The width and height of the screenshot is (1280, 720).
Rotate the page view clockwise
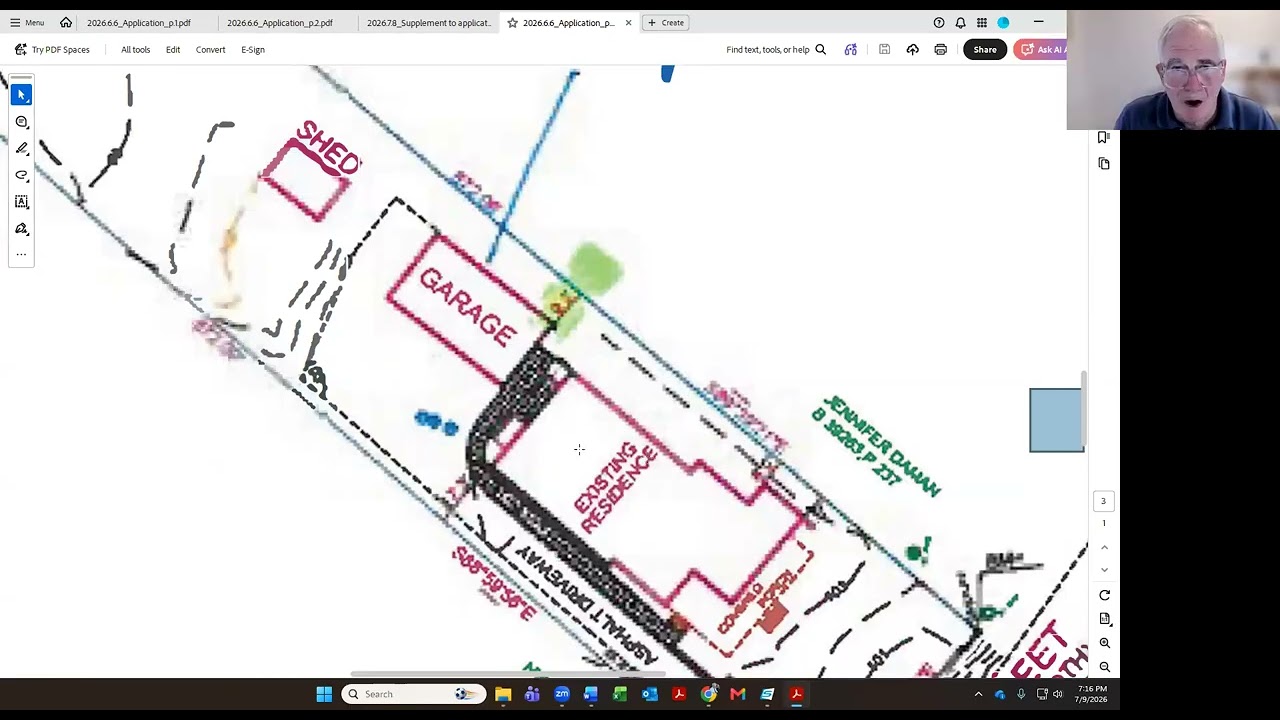click(1104, 595)
